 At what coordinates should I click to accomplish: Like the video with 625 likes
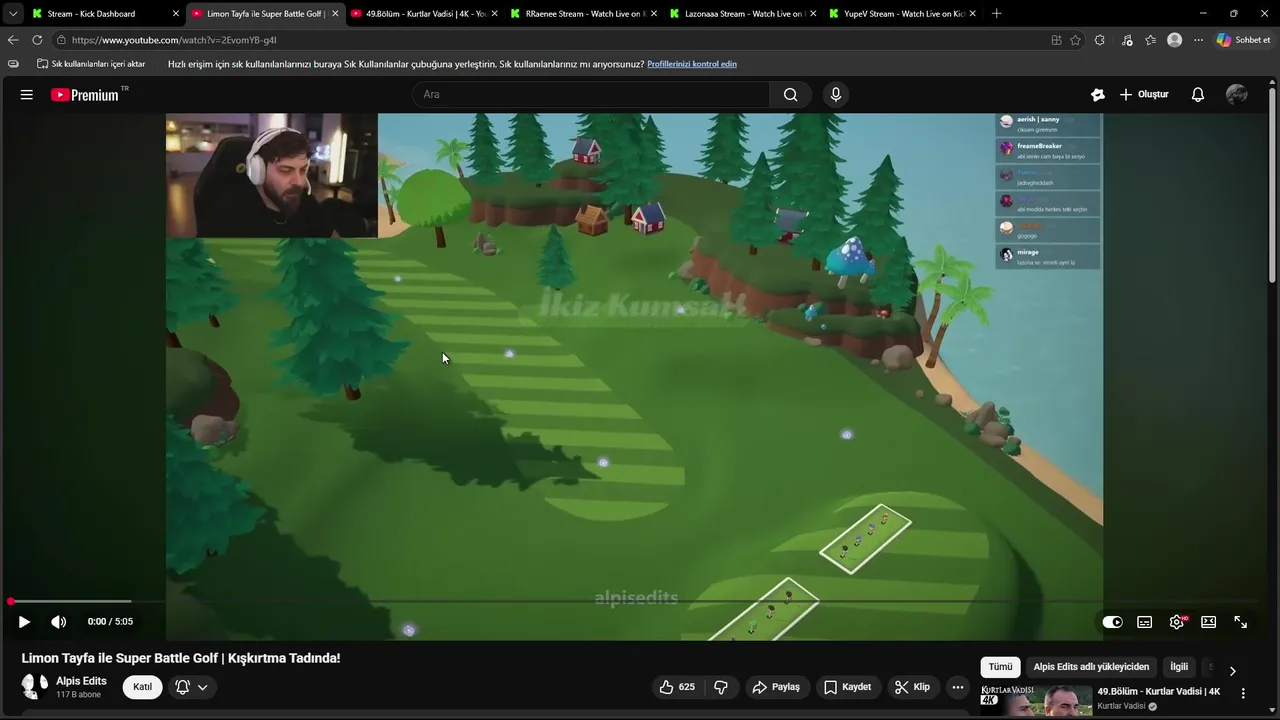(x=677, y=687)
